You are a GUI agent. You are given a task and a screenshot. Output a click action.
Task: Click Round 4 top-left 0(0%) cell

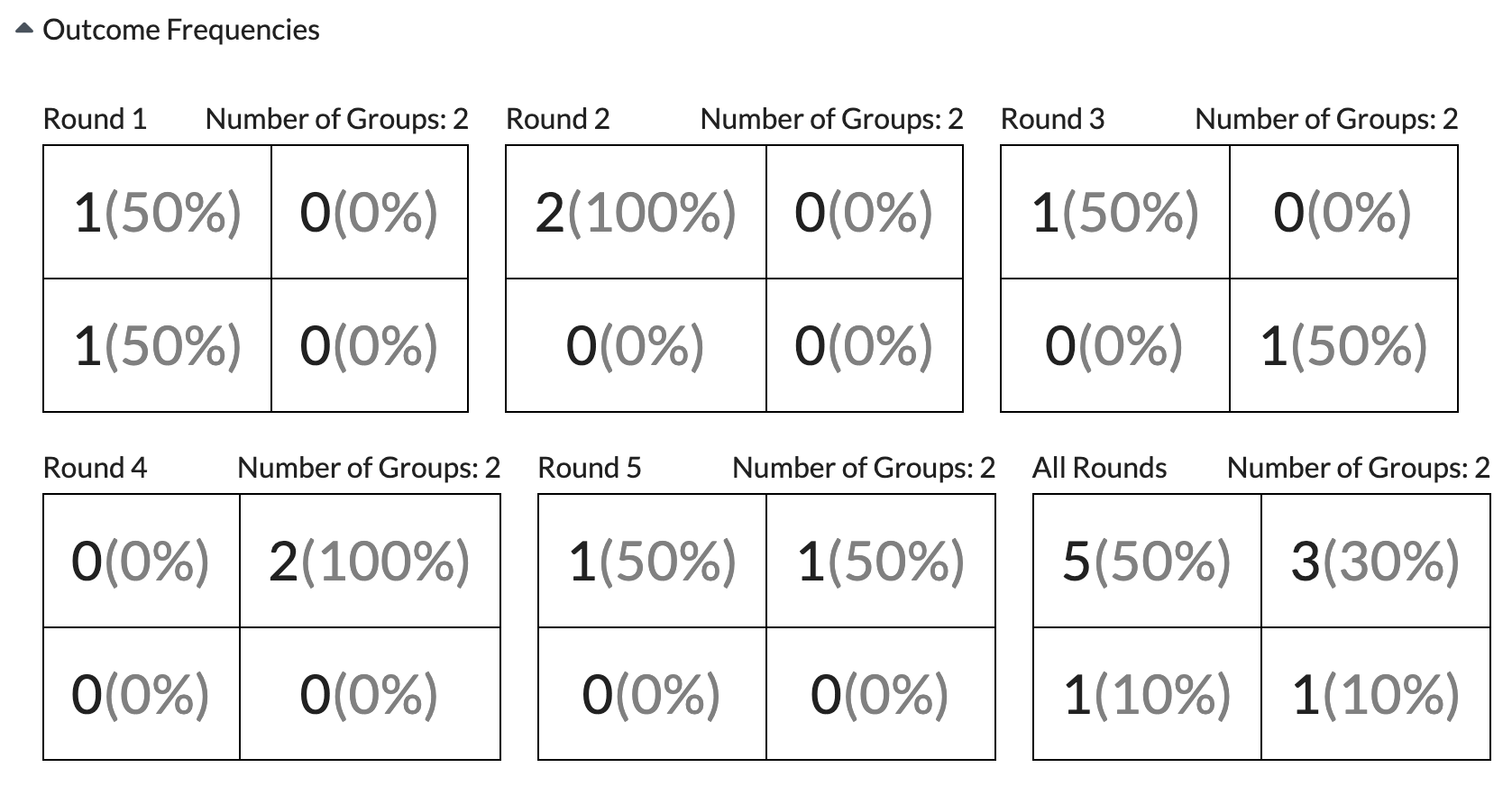point(142,561)
